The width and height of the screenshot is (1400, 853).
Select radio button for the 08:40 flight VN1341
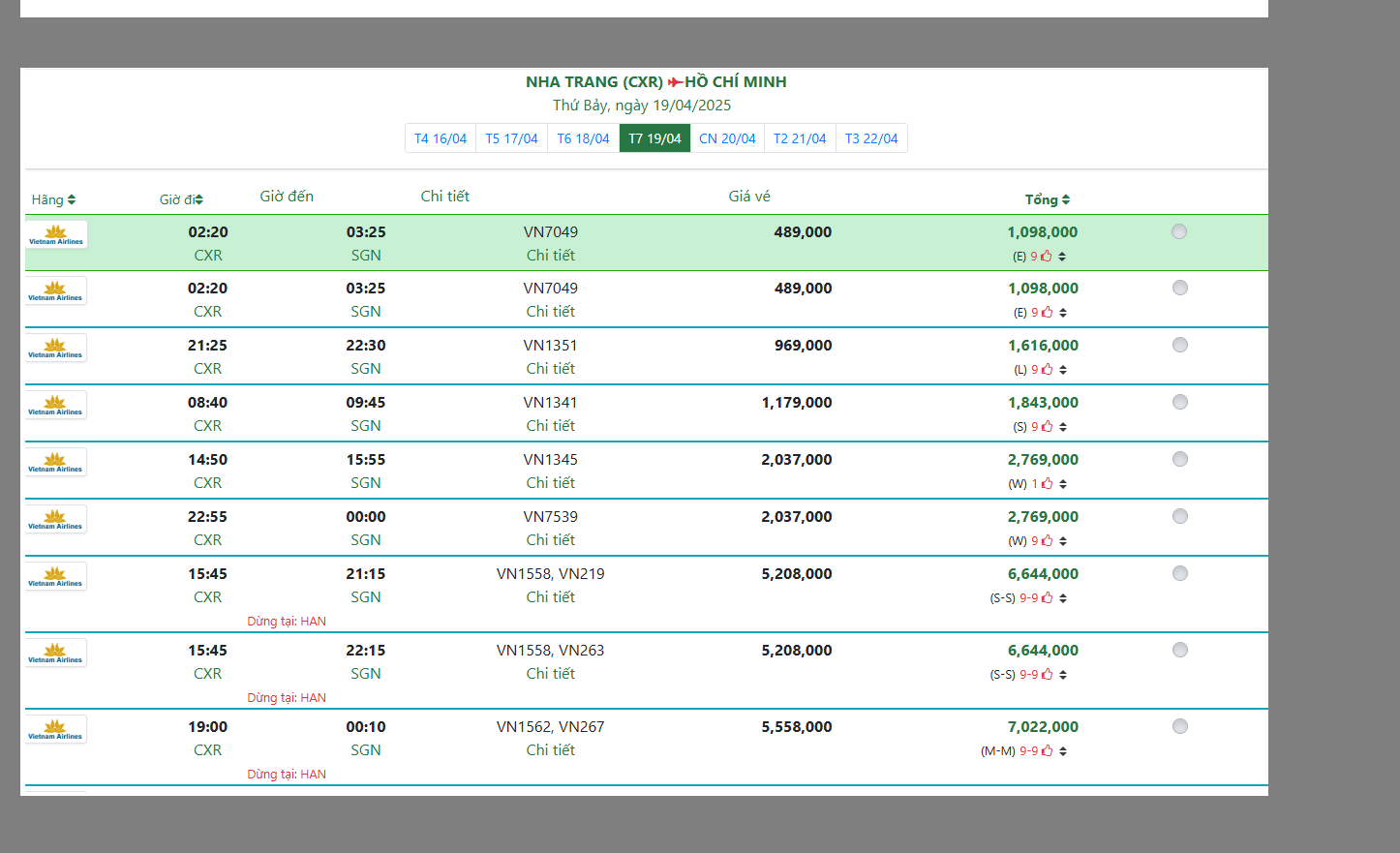point(1179,402)
